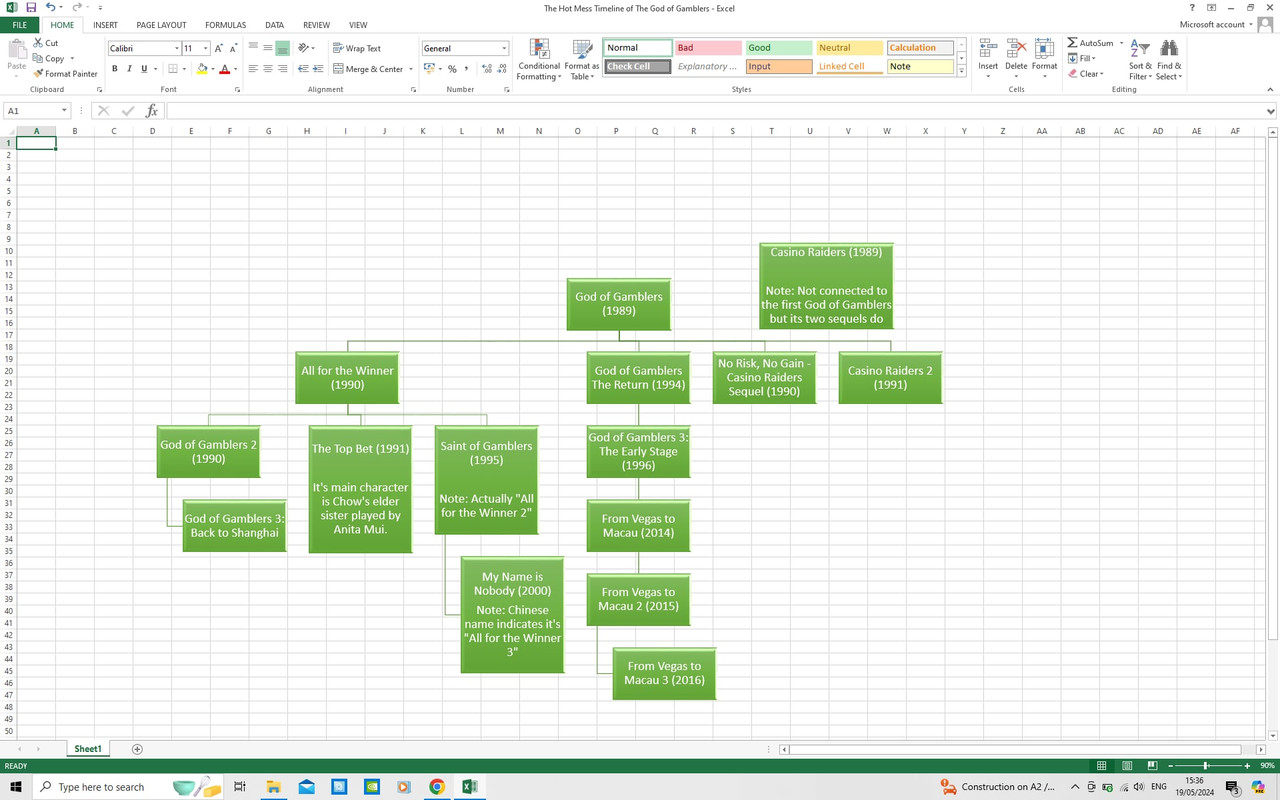Apply the Good cell style
The height and width of the screenshot is (800, 1280).
(779, 48)
